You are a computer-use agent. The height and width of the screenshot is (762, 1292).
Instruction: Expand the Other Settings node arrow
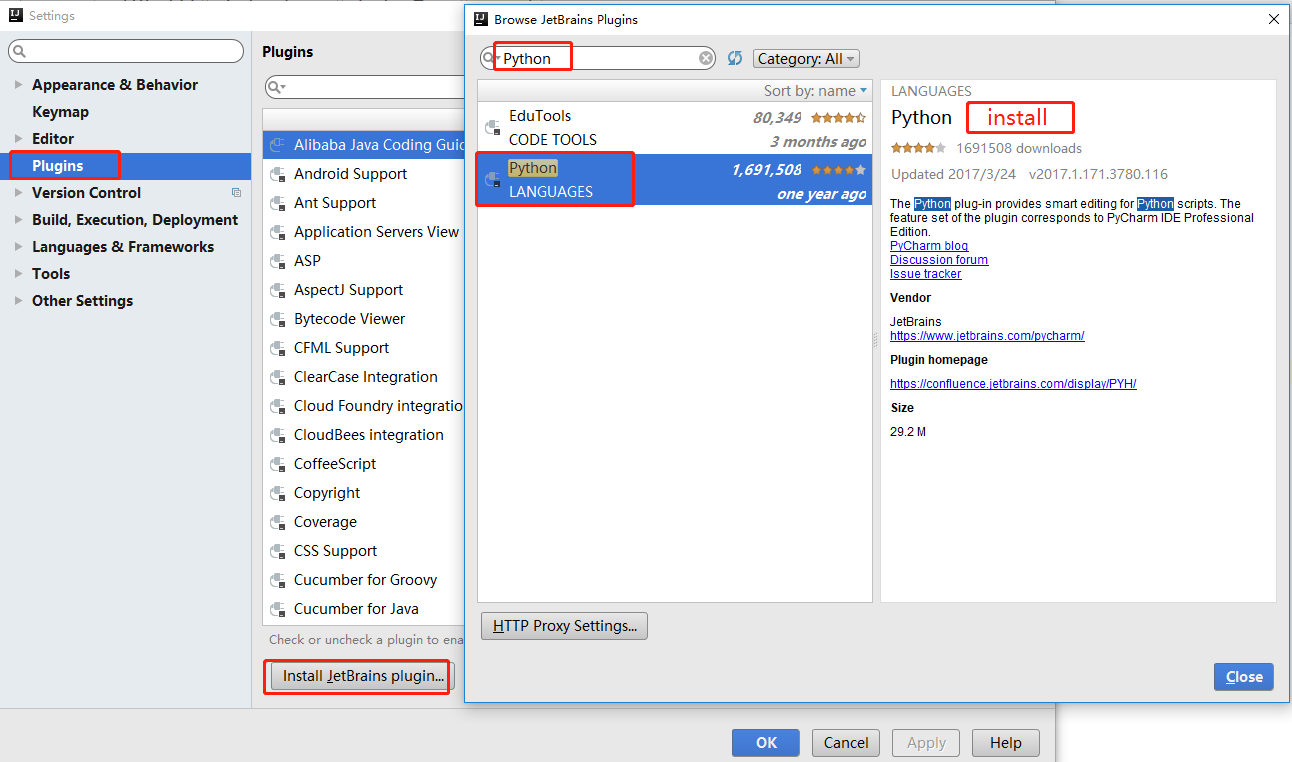(18, 301)
